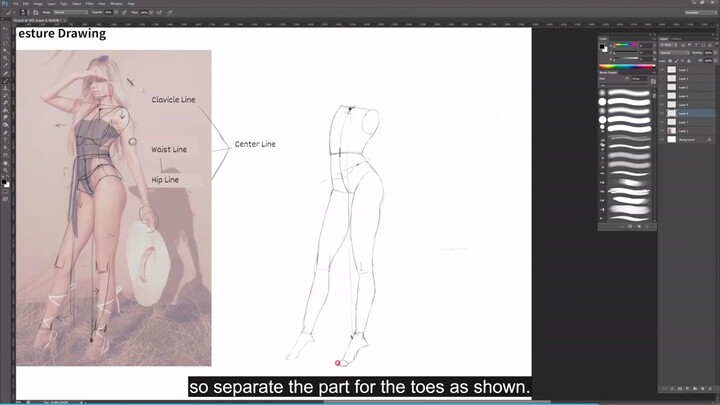
Task: Toggle pressure for opacity in options bar
Action: point(124,12)
